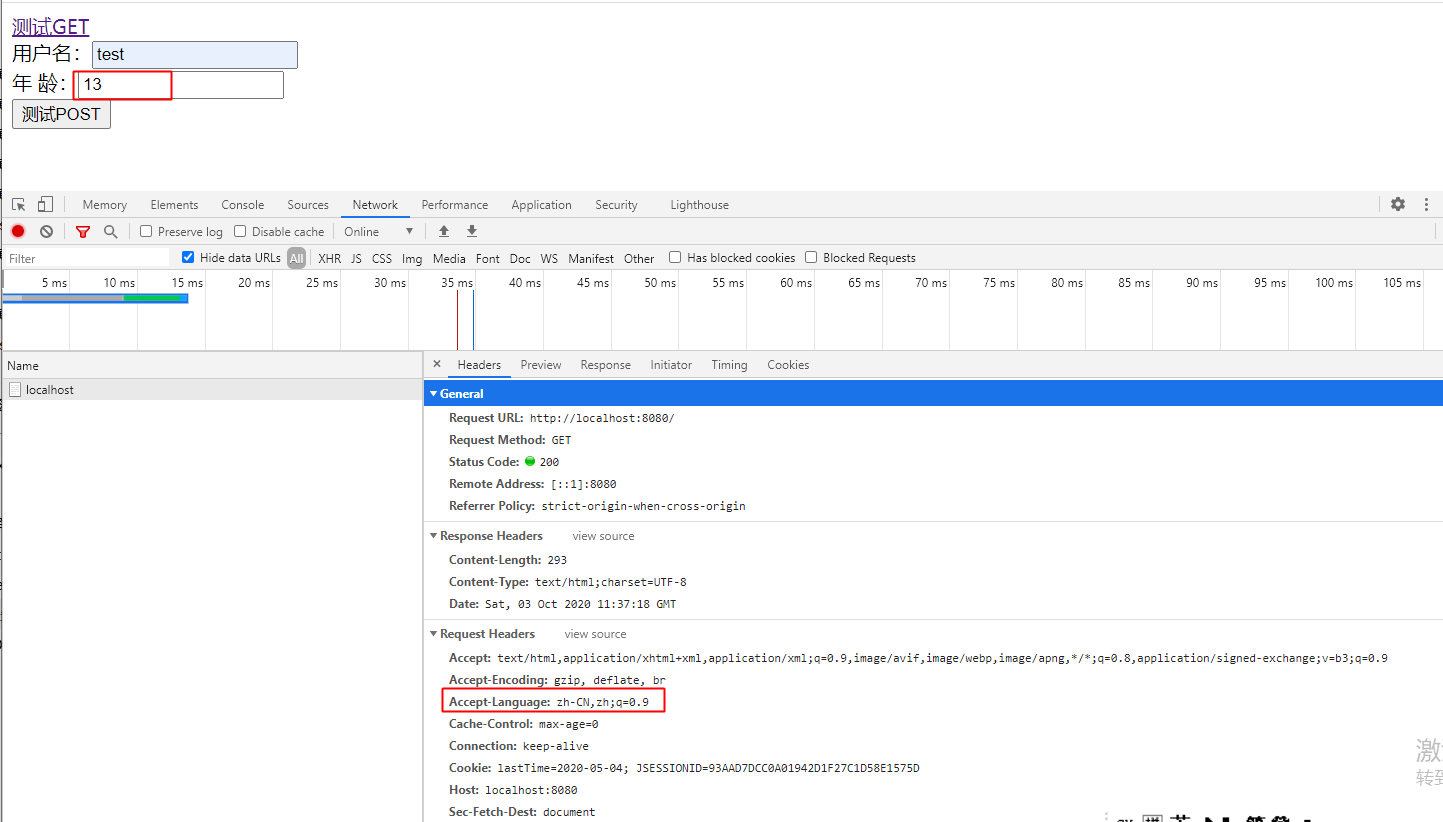The width and height of the screenshot is (1443, 822).
Task: Filter requests by WS
Action: 549,258
